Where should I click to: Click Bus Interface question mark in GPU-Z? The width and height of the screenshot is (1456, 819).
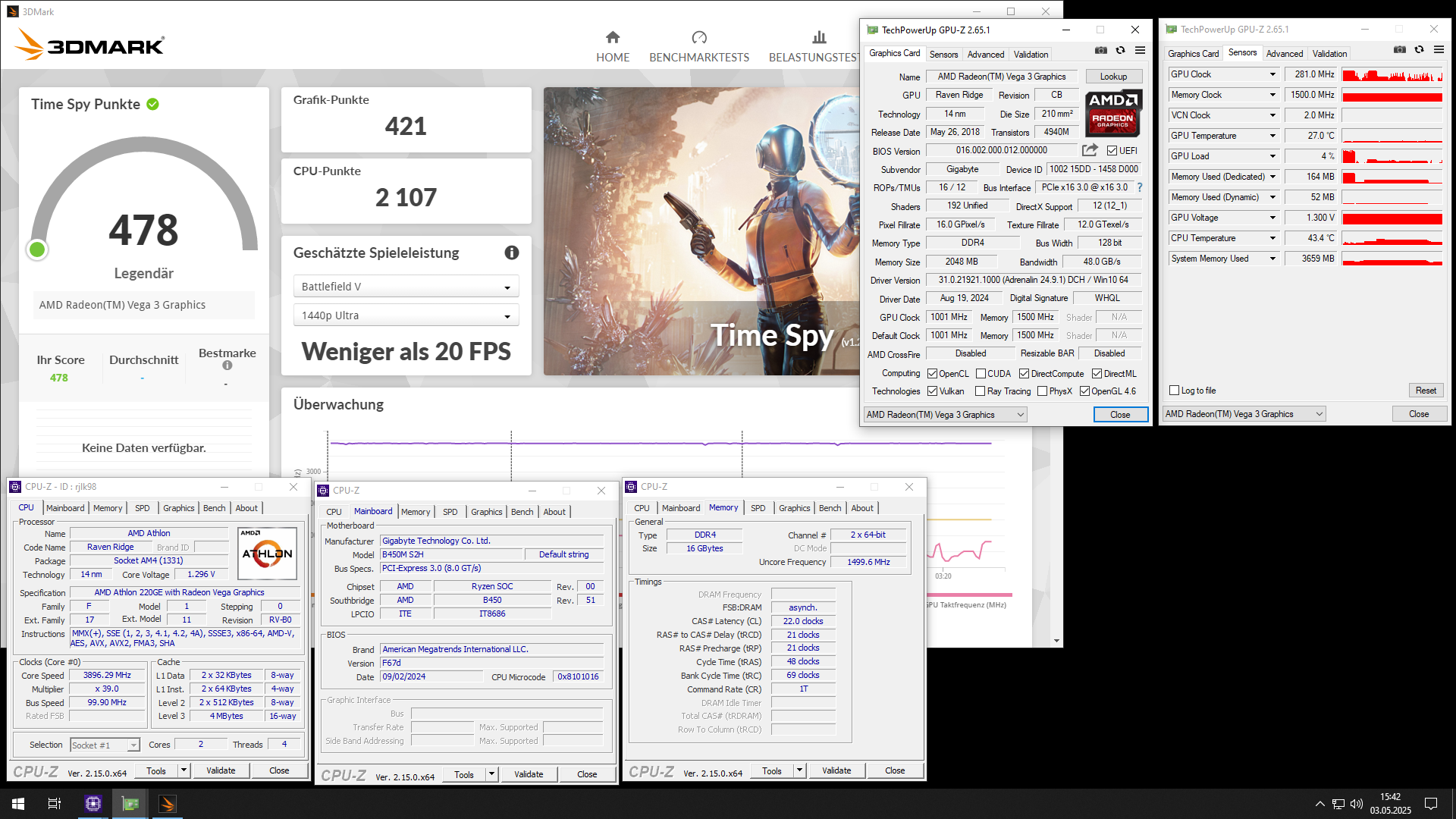pos(1139,187)
